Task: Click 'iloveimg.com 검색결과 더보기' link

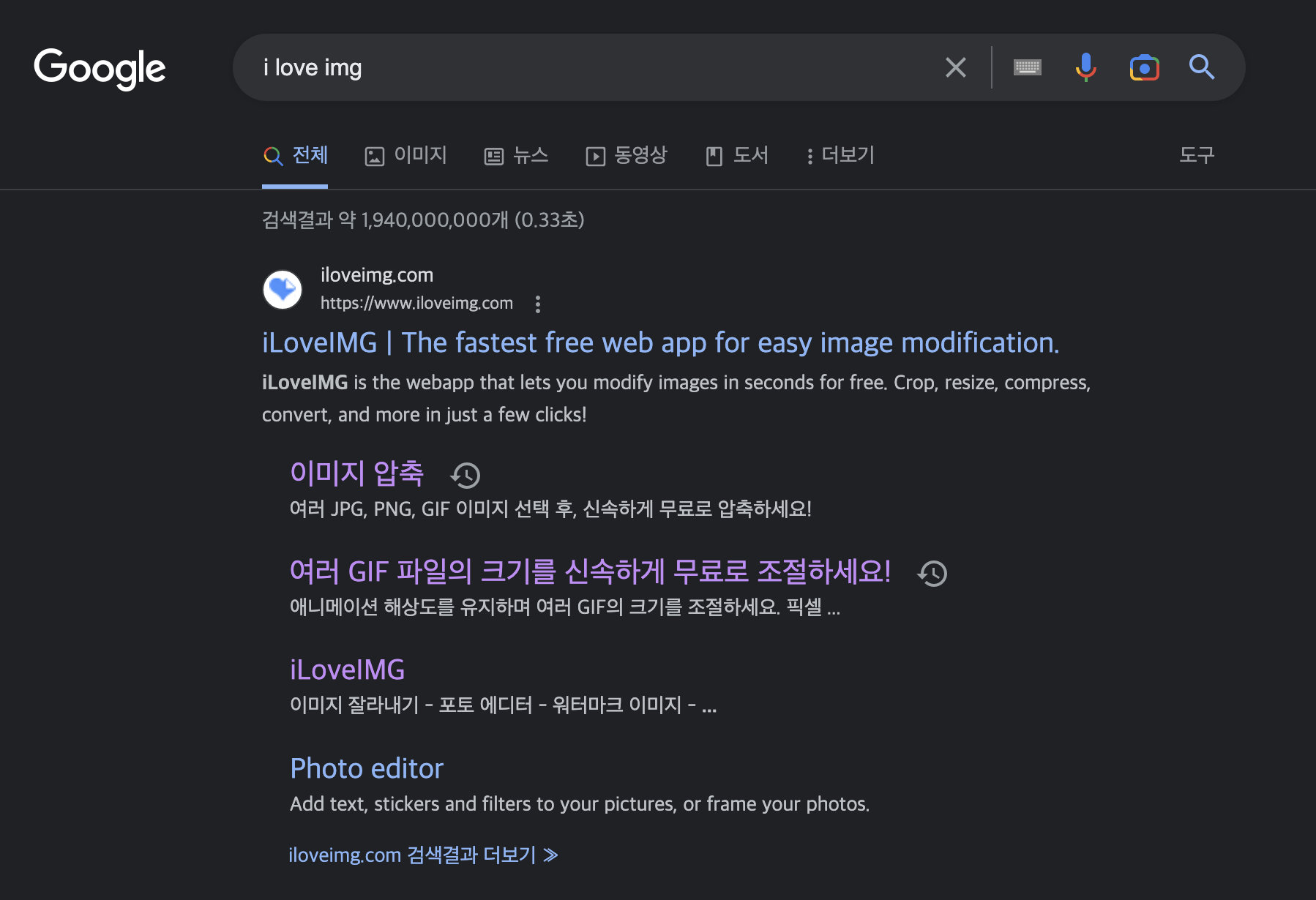Action: [423, 855]
